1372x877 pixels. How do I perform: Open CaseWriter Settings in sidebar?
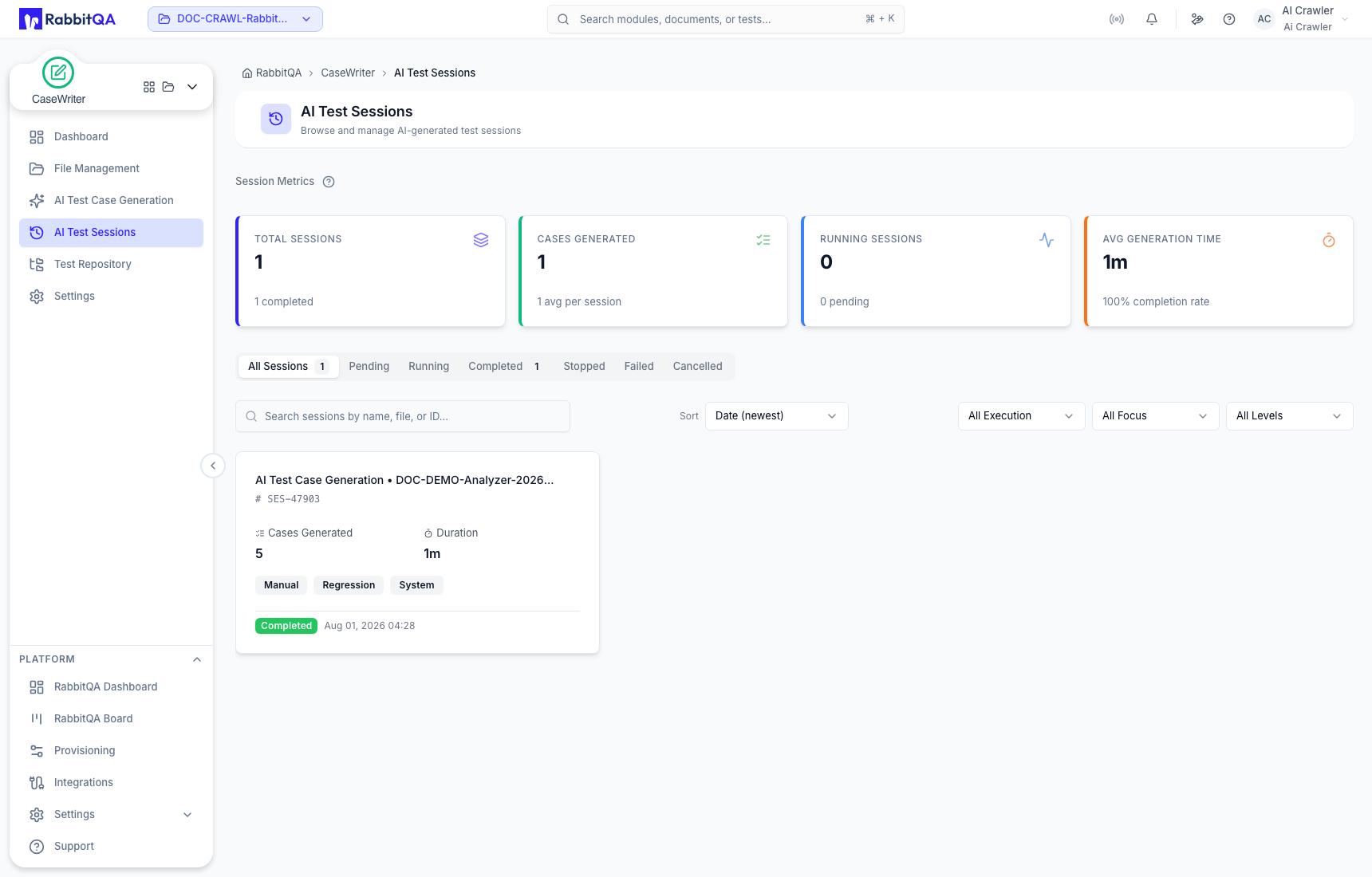click(111, 297)
